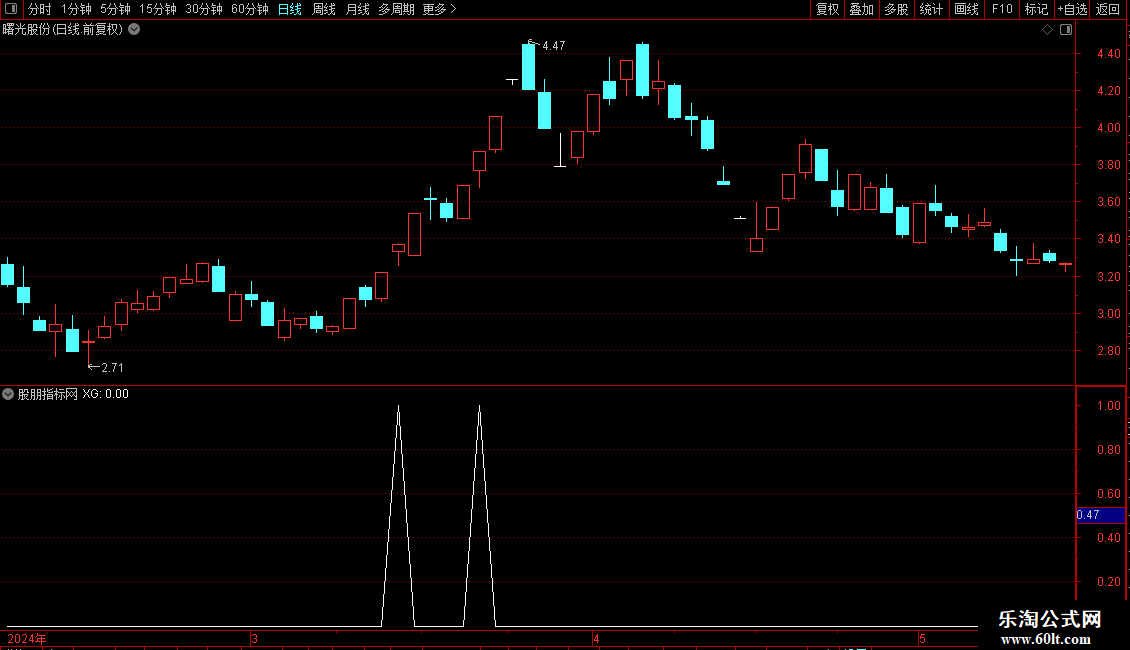Click the 曙光股份(日线,前复权) title
This screenshot has width=1130, height=650.
point(63,30)
